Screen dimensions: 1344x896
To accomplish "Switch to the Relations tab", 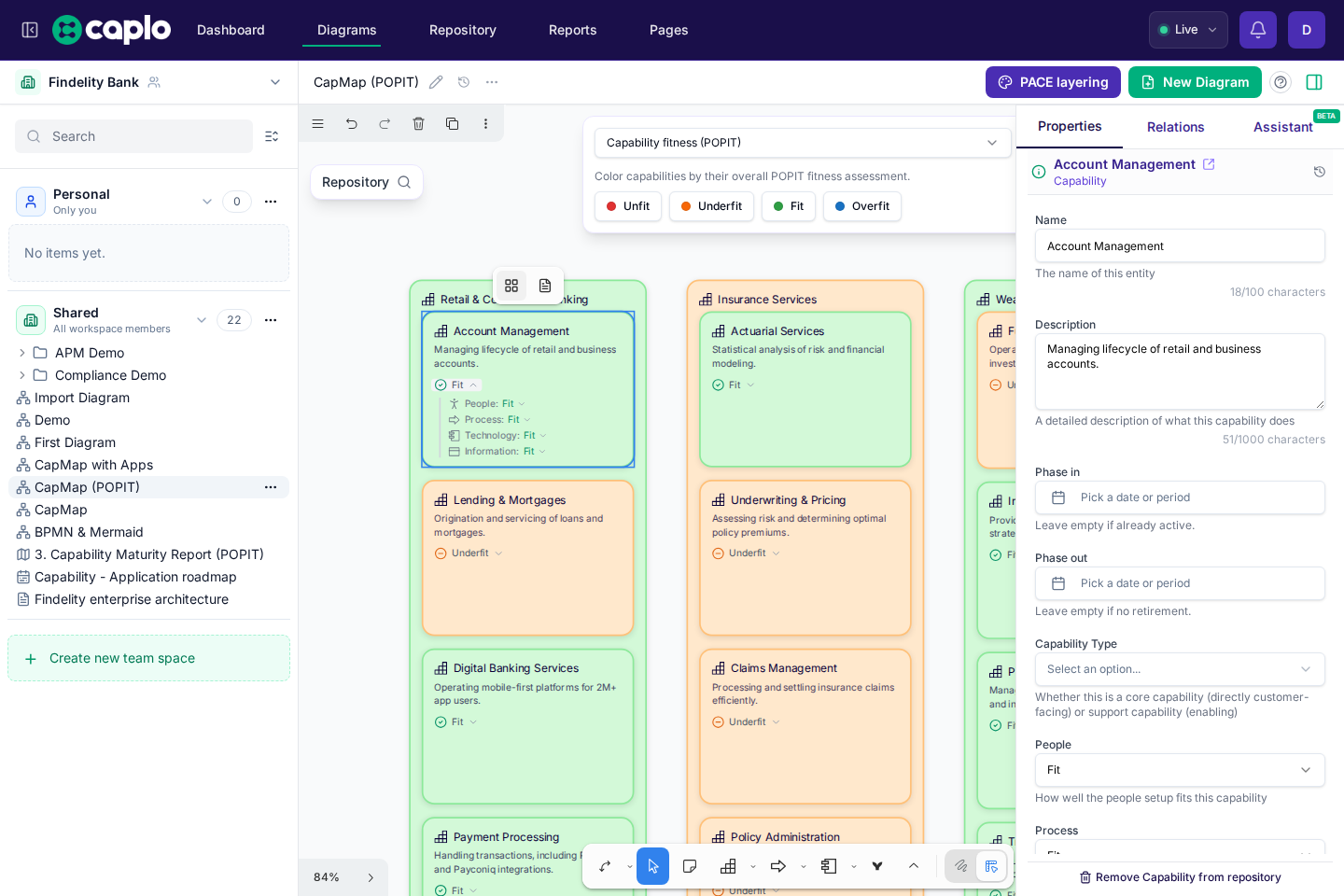I will pyautogui.click(x=1176, y=127).
